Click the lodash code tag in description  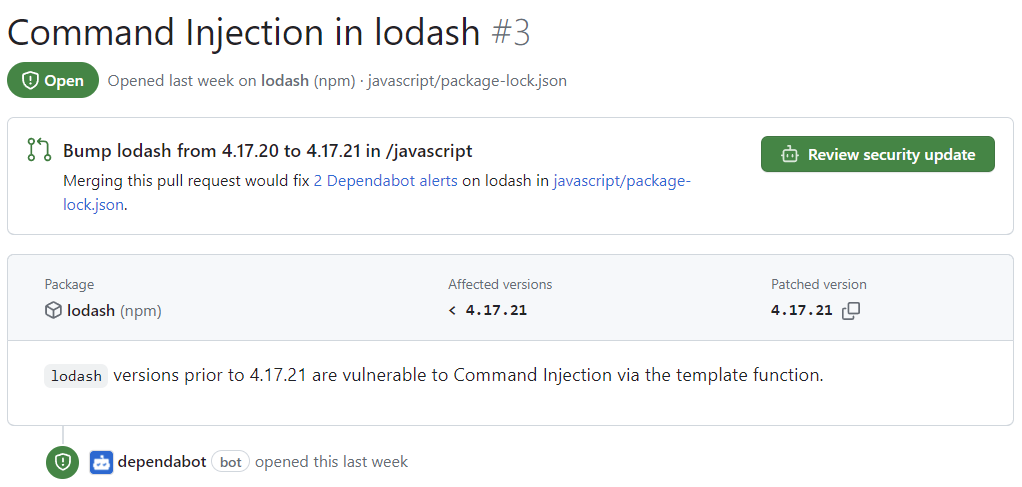click(76, 376)
